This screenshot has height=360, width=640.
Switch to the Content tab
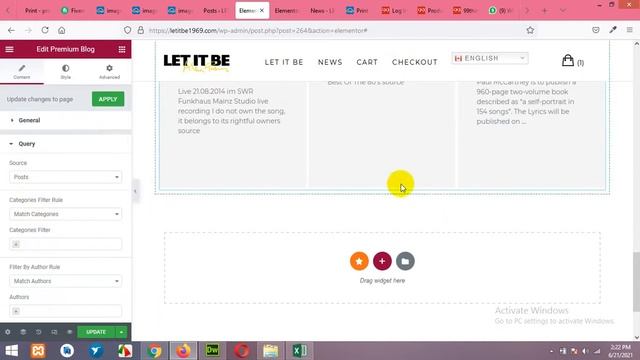pos(22,71)
